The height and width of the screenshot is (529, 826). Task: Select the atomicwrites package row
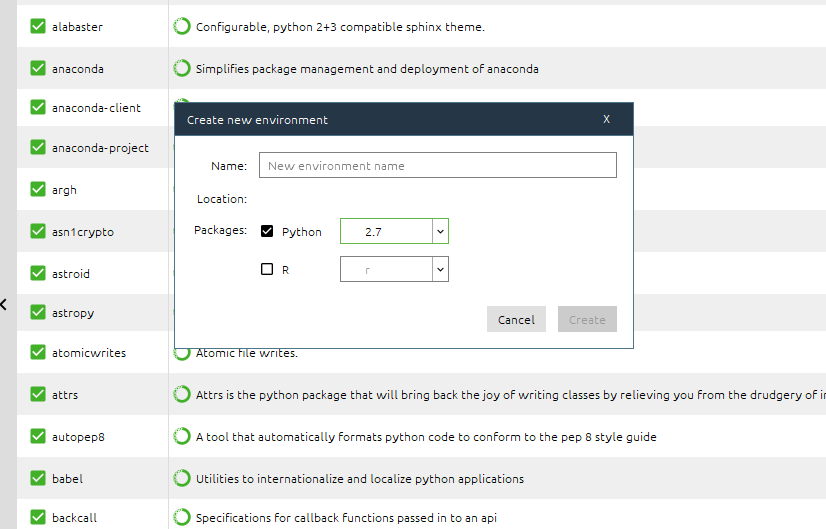coord(89,353)
